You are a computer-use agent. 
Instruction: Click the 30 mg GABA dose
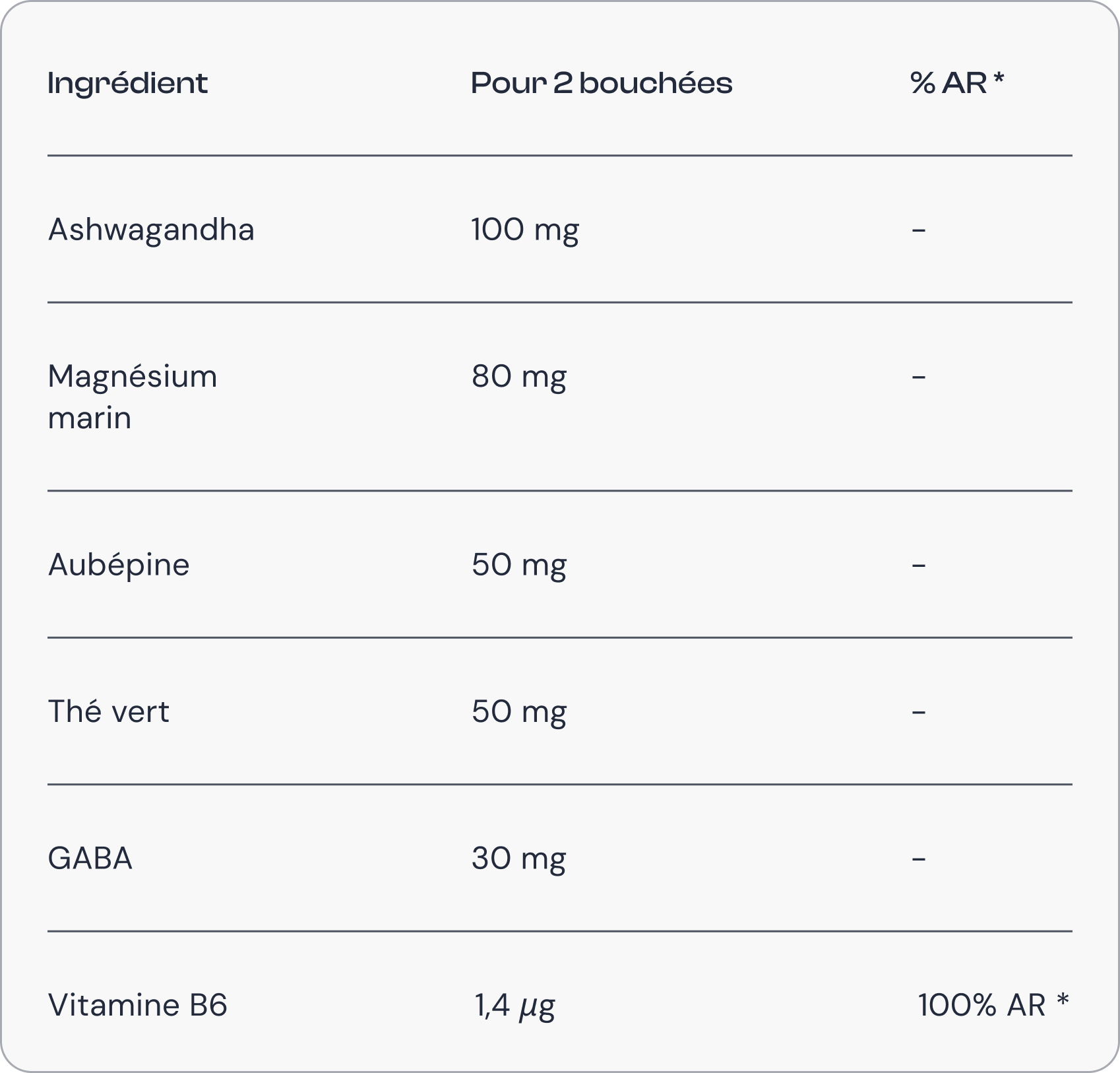(x=519, y=859)
